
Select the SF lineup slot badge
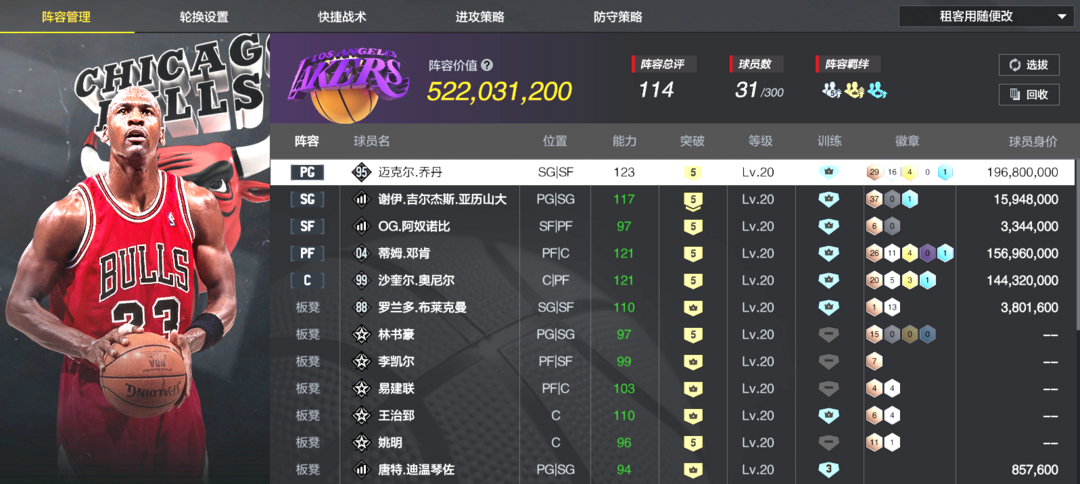point(307,227)
